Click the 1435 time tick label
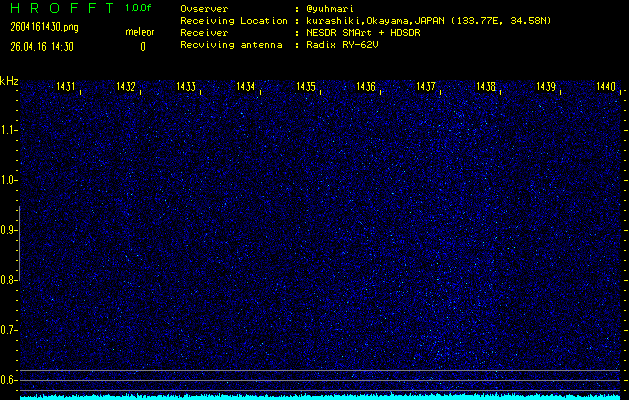This screenshot has width=629, height=400. [x=306, y=87]
